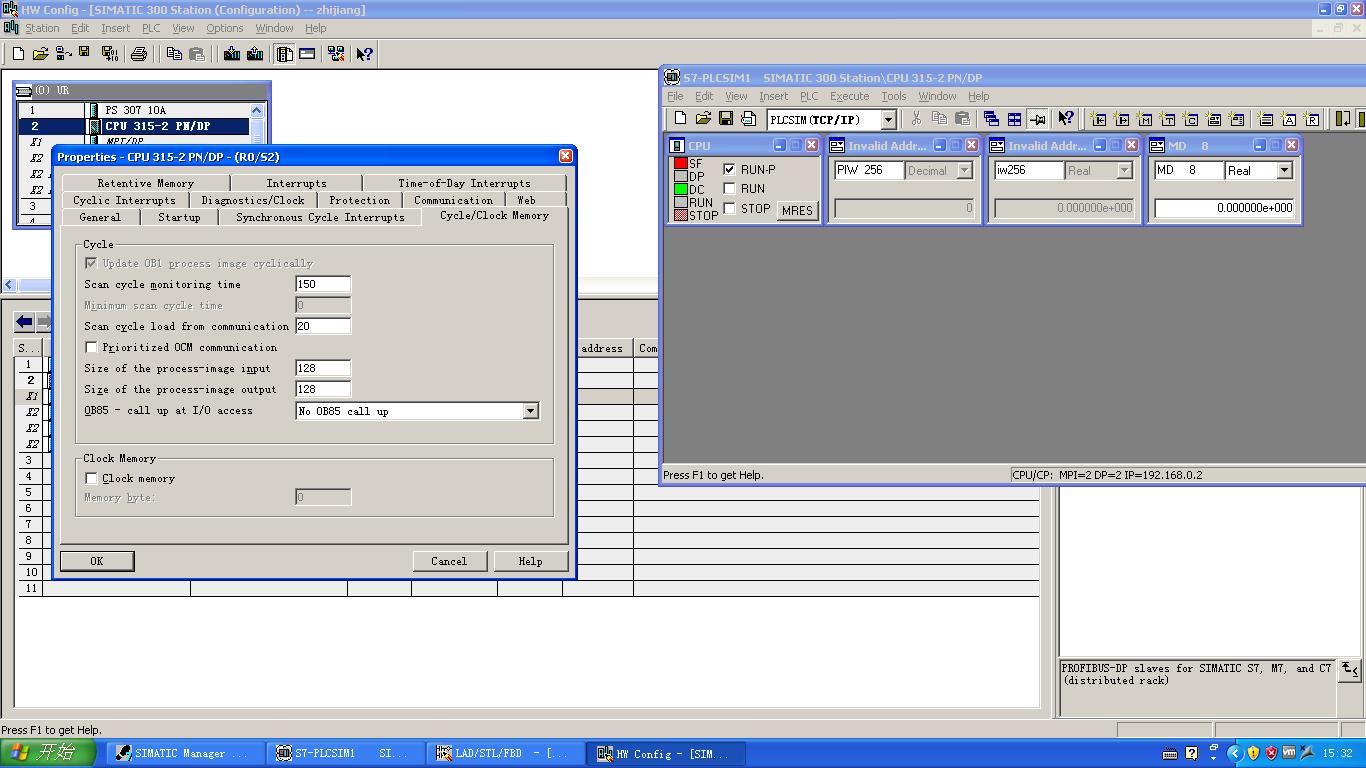The width and height of the screenshot is (1366, 768).
Task: Click the PLCSIM context Help arrow icon
Action: coord(1066,119)
